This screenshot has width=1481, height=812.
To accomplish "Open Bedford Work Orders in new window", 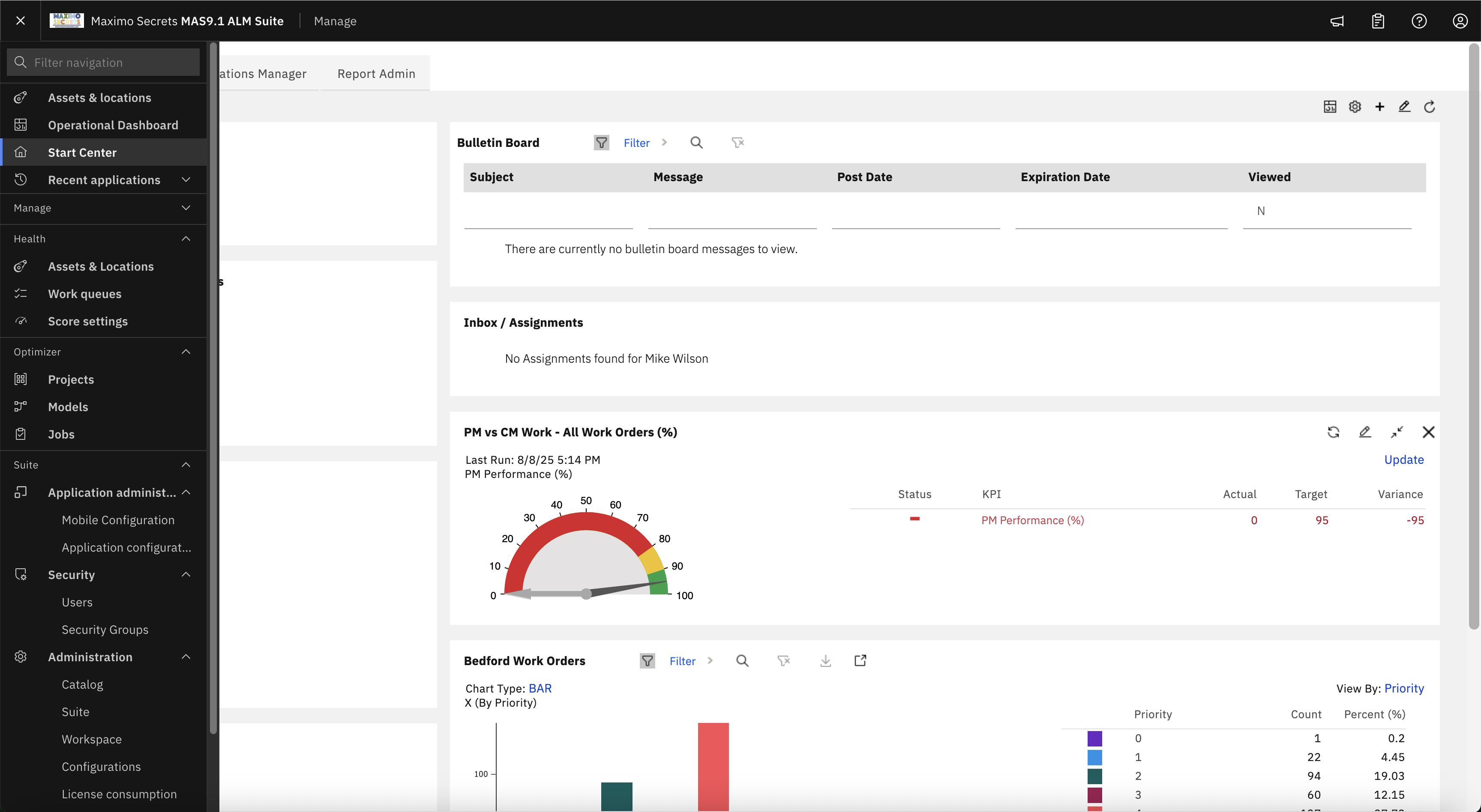I will (x=860, y=660).
